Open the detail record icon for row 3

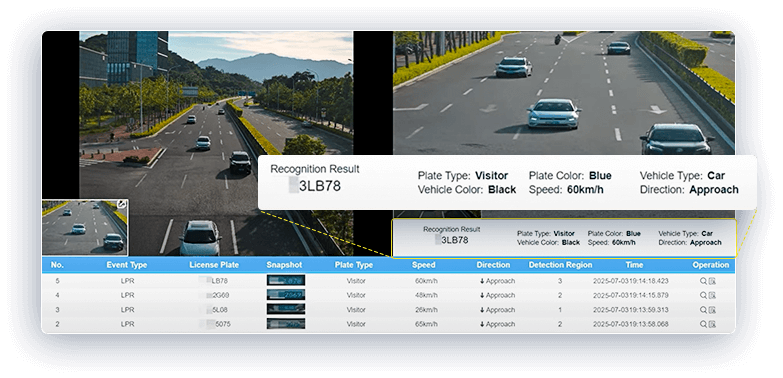pyautogui.click(x=712, y=310)
